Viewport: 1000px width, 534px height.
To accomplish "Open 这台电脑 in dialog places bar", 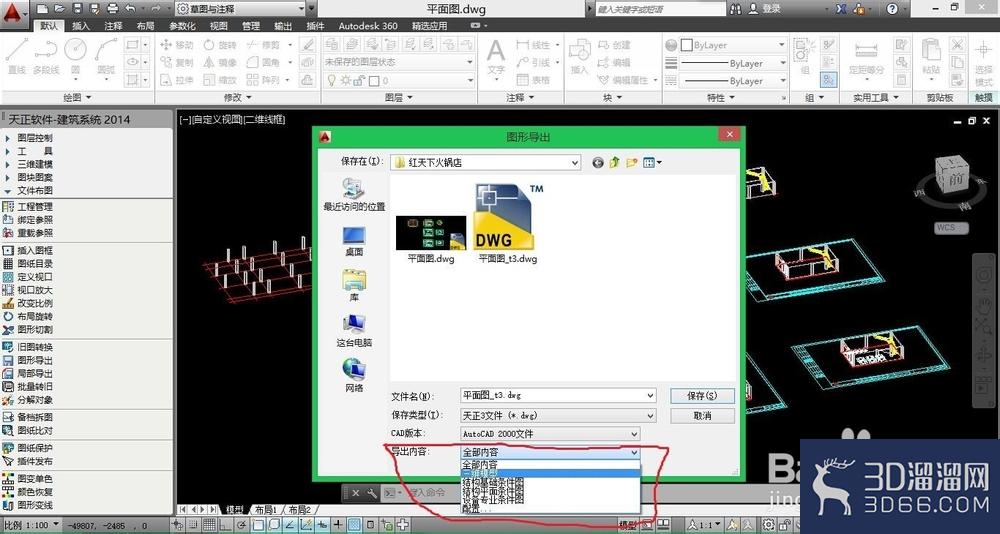I will click(354, 330).
